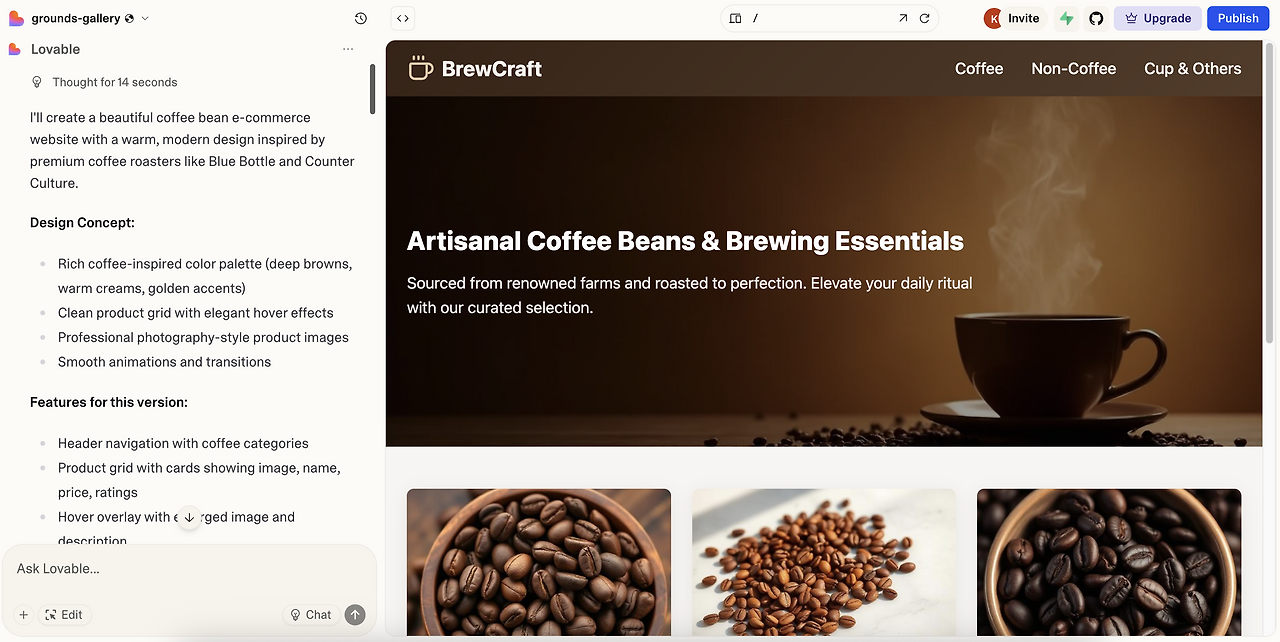Click the Upgrade button
The width and height of the screenshot is (1280, 642).
1158,18
